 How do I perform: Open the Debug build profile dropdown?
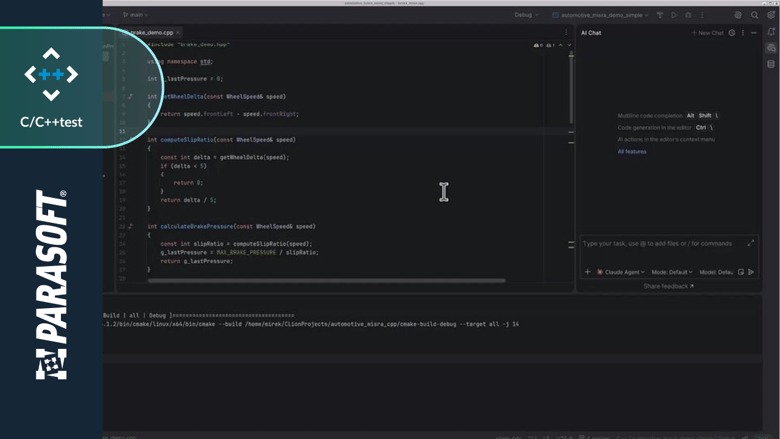[x=526, y=15]
